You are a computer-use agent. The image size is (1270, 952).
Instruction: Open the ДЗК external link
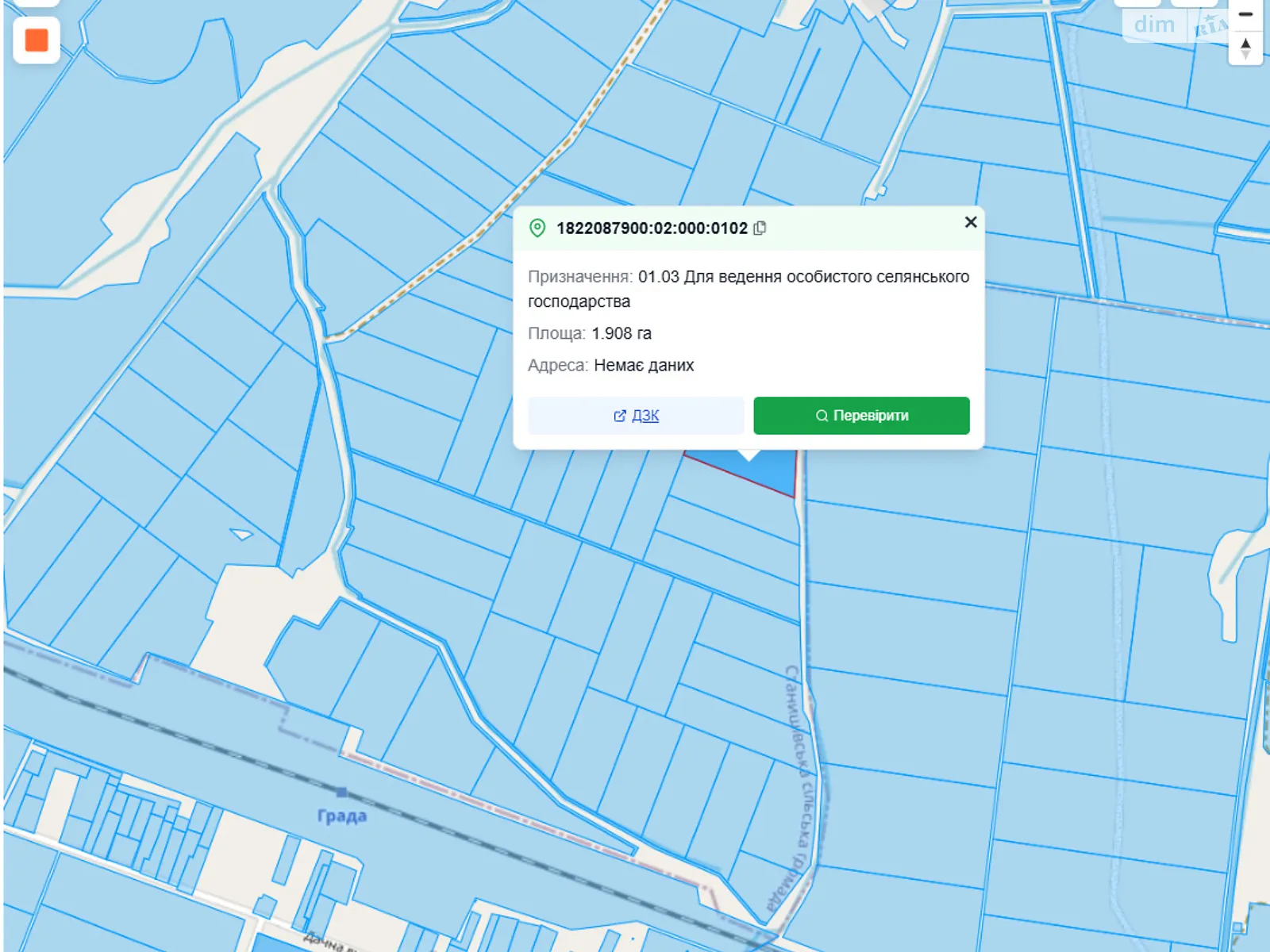coord(636,416)
